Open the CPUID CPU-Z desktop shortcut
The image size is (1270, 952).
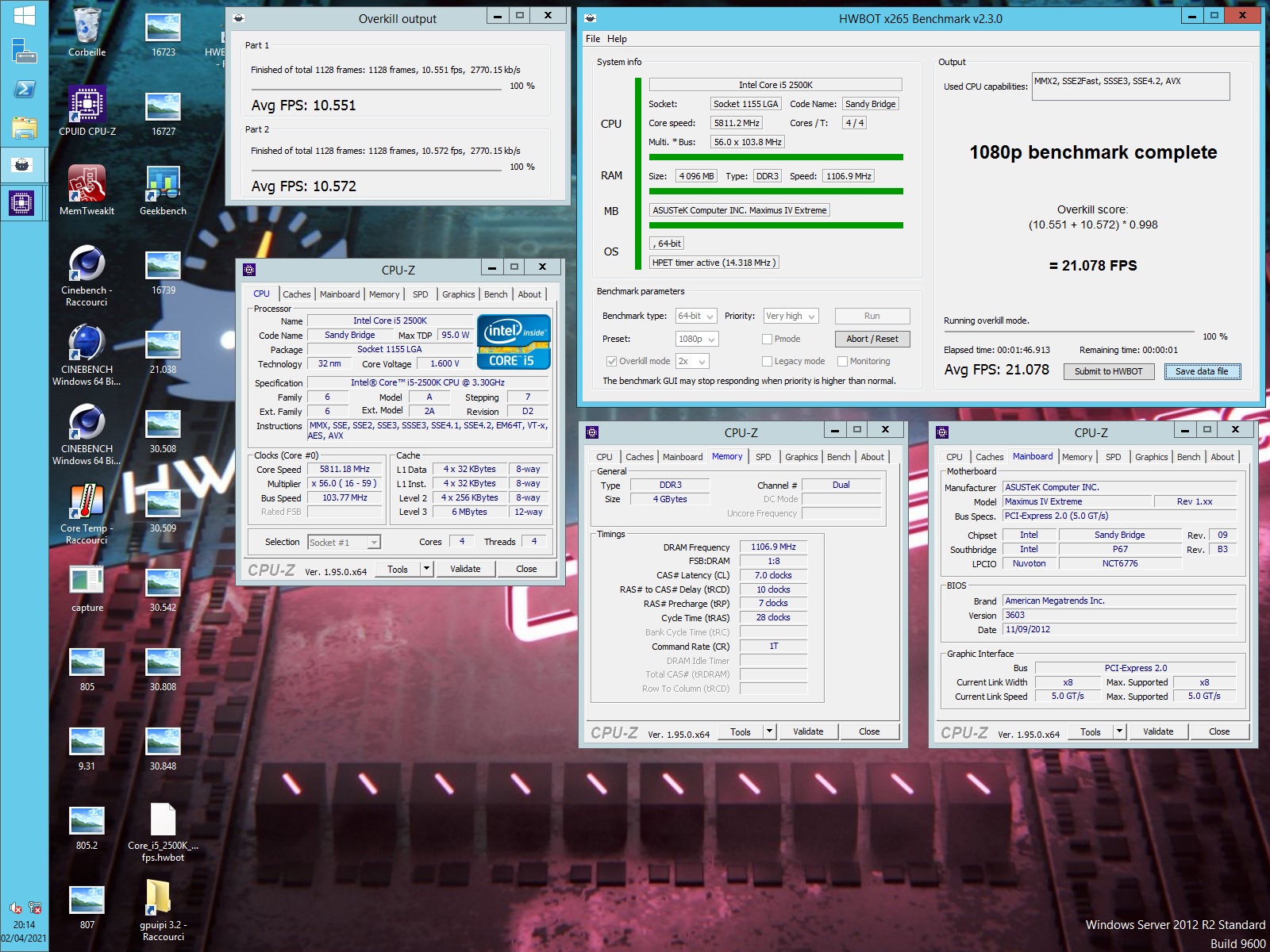pos(87,111)
